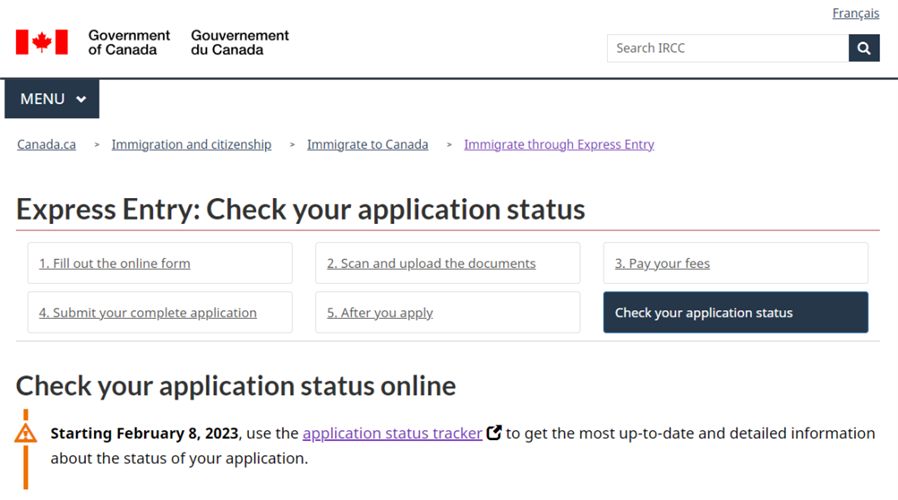Viewport: 898px width, 500px height.
Task: Expand the MENU dropdown
Action: click(52, 99)
